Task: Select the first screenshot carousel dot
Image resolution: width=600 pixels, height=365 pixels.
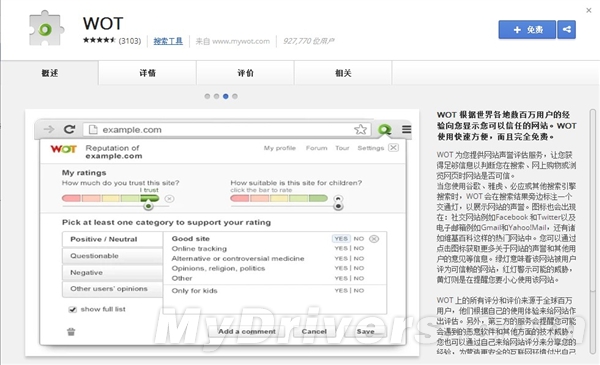Action: click(207, 96)
